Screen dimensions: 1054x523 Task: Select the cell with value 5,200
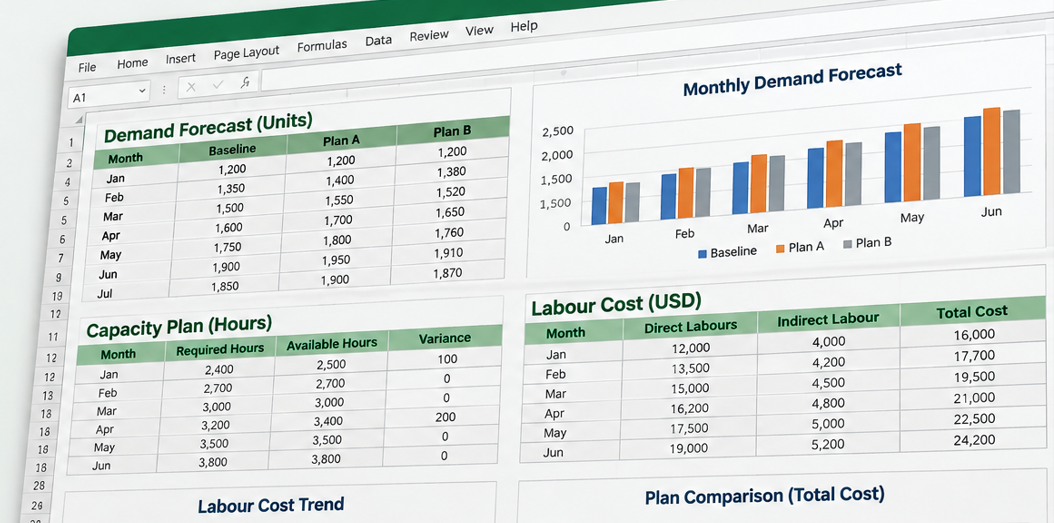click(x=828, y=444)
